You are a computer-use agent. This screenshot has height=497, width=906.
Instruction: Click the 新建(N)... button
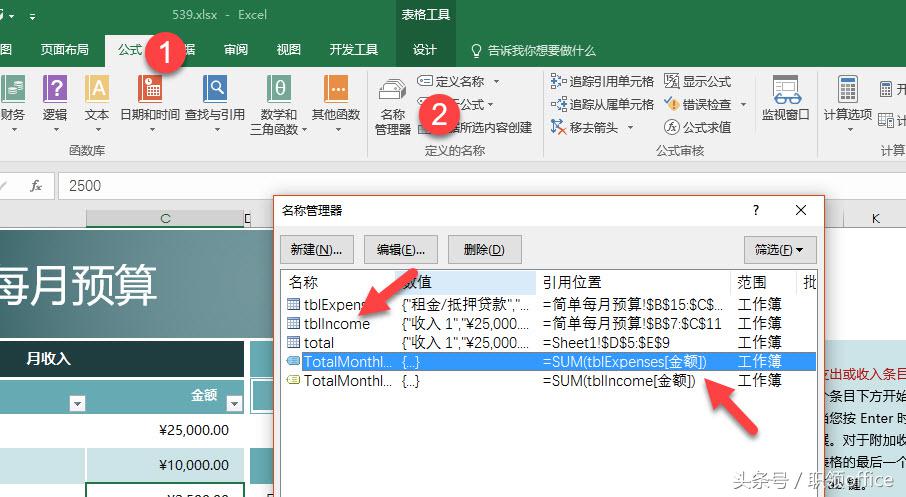[x=317, y=250]
